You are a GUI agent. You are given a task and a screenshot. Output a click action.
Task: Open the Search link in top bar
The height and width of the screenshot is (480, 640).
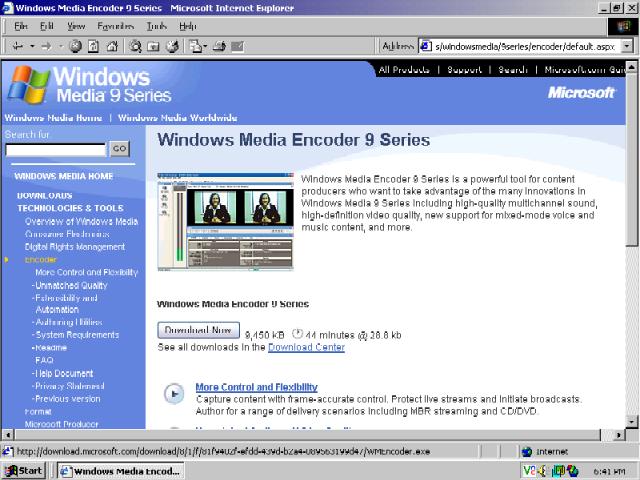pyautogui.click(x=513, y=70)
